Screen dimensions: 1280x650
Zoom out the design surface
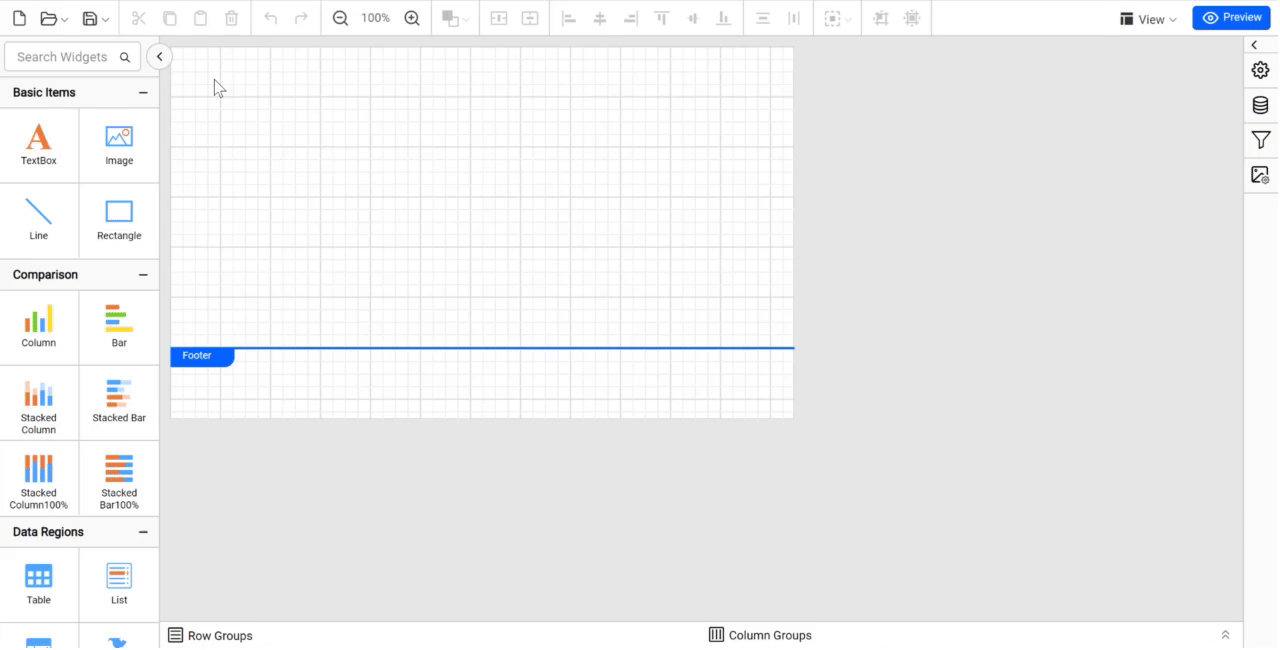340,18
